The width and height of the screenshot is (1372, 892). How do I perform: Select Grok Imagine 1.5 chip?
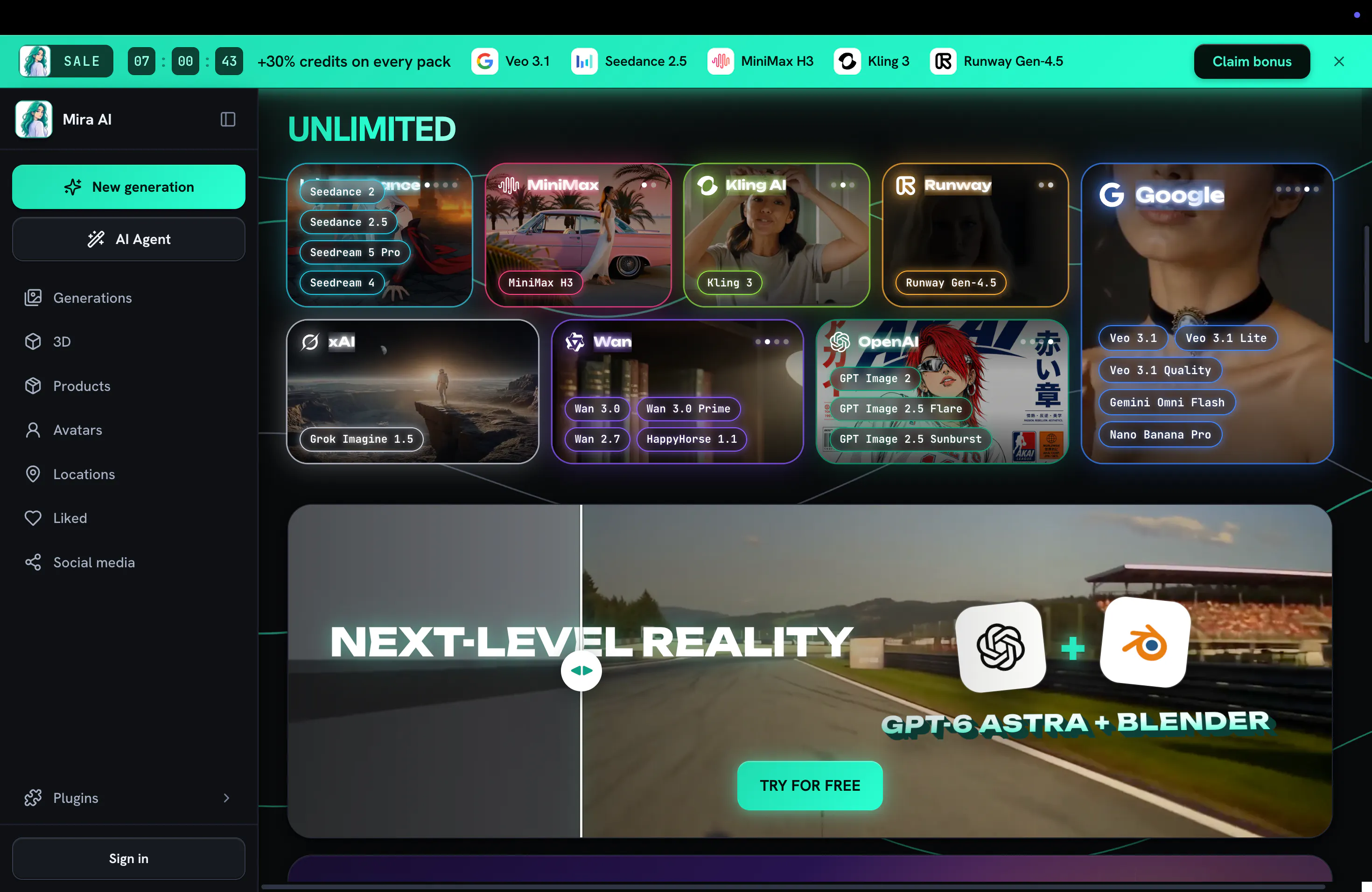(x=361, y=439)
